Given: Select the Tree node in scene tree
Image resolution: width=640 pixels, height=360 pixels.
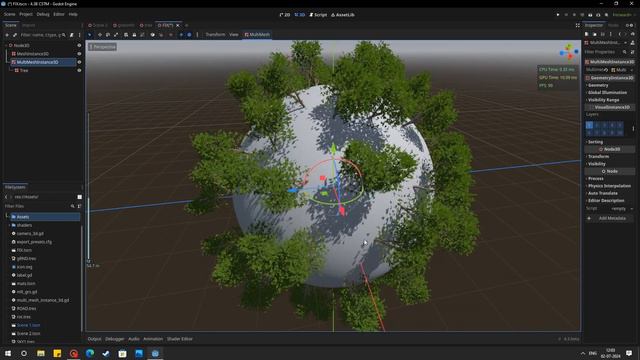Looking at the screenshot, I should click(x=24, y=70).
